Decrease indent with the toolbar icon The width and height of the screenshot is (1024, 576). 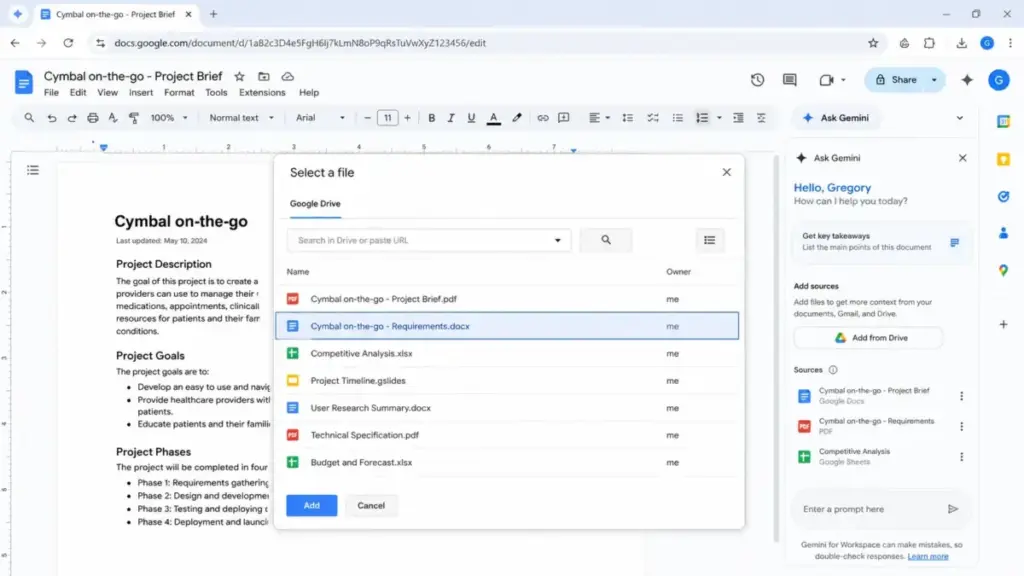click(x=738, y=118)
